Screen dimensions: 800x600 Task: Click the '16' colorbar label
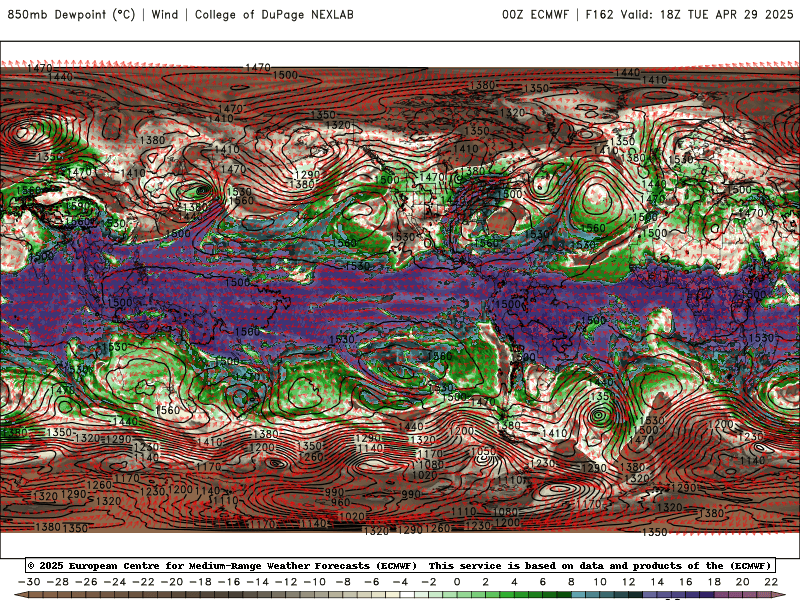(686, 582)
